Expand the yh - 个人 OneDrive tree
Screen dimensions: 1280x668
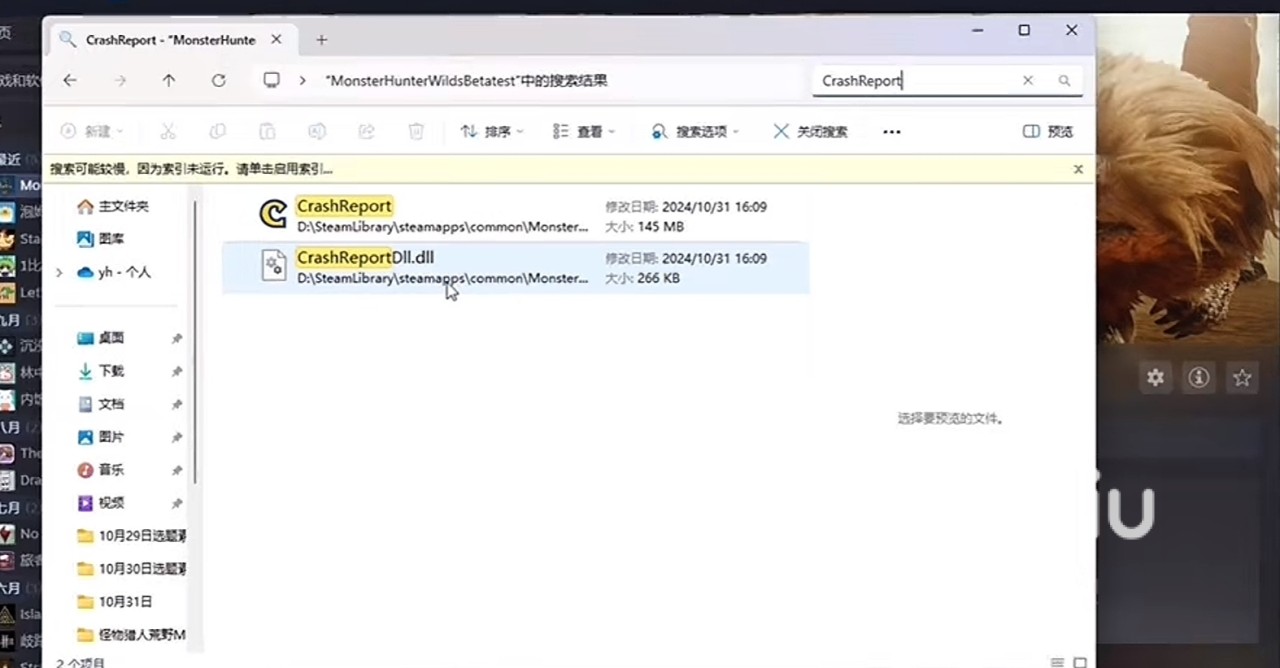59,272
